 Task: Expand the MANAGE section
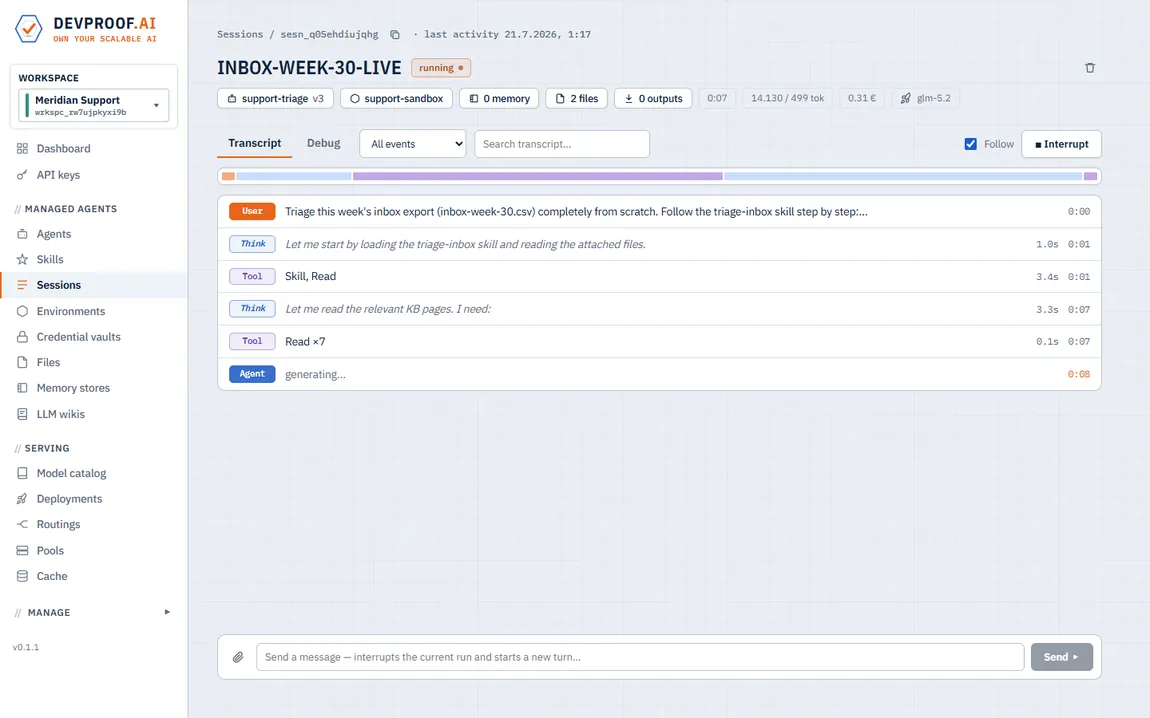(93, 612)
